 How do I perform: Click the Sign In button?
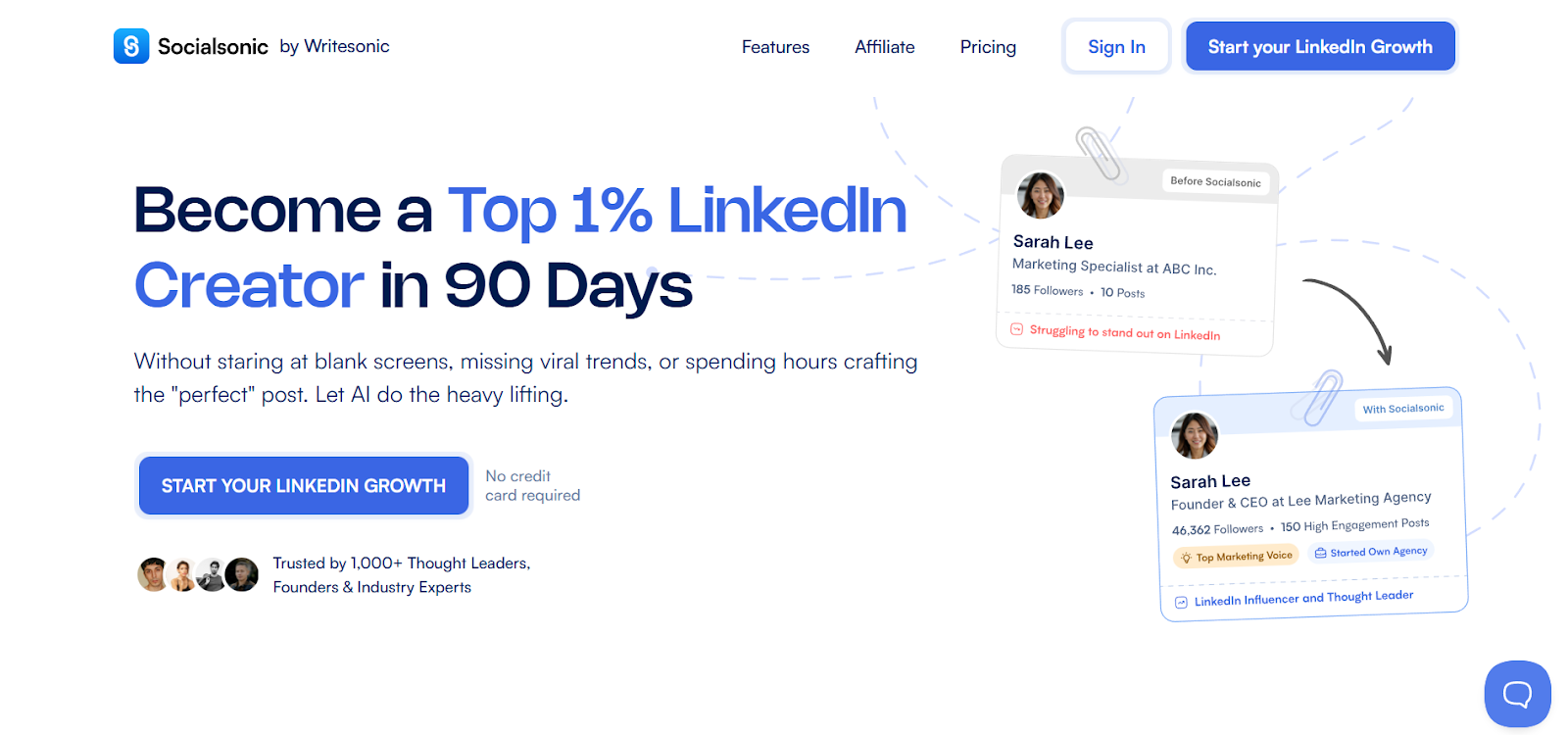click(1116, 46)
